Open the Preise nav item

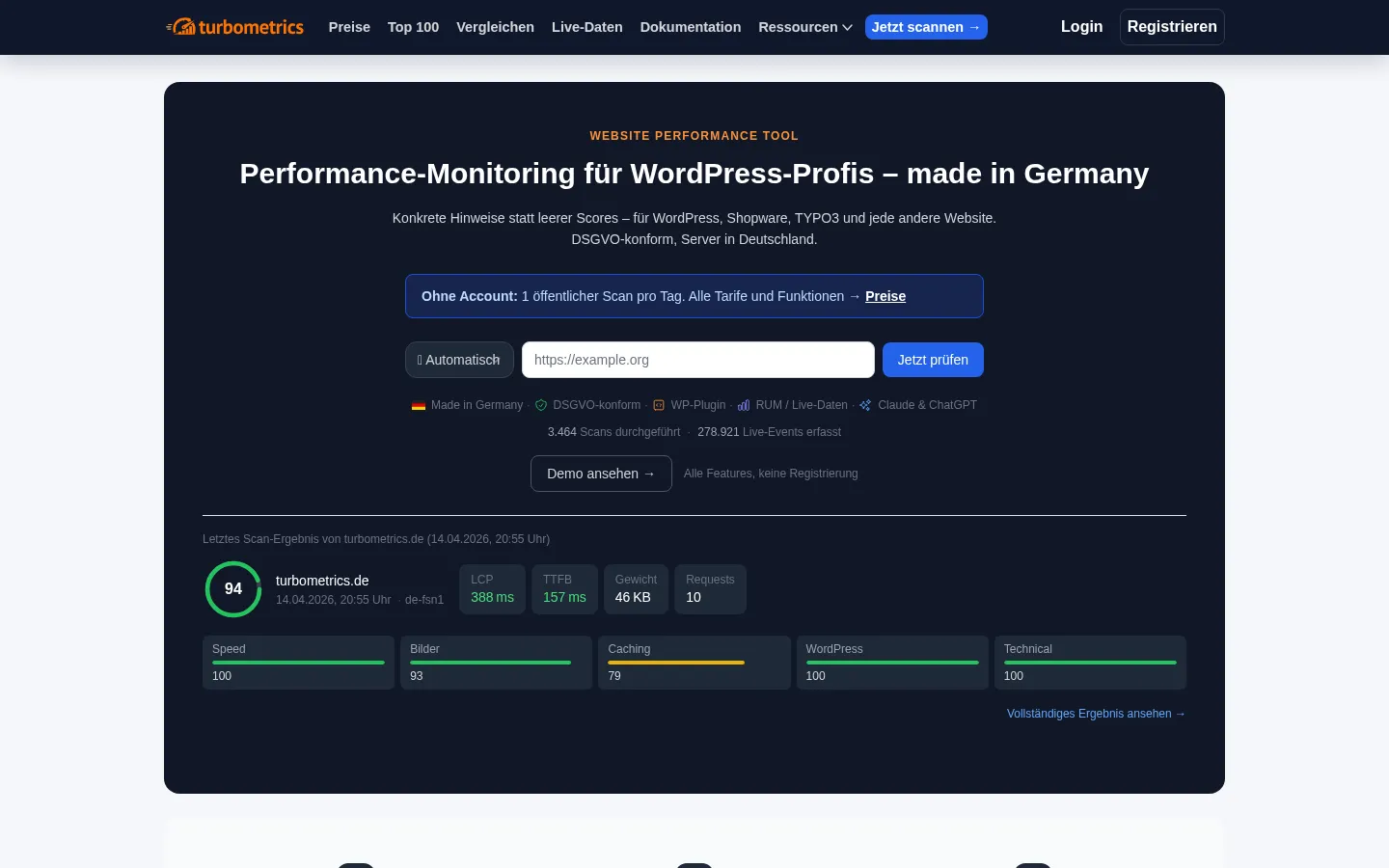[x=349, y=27]
